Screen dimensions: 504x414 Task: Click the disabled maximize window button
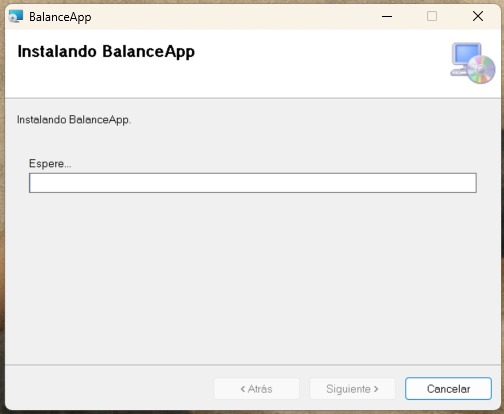(432, 16)
